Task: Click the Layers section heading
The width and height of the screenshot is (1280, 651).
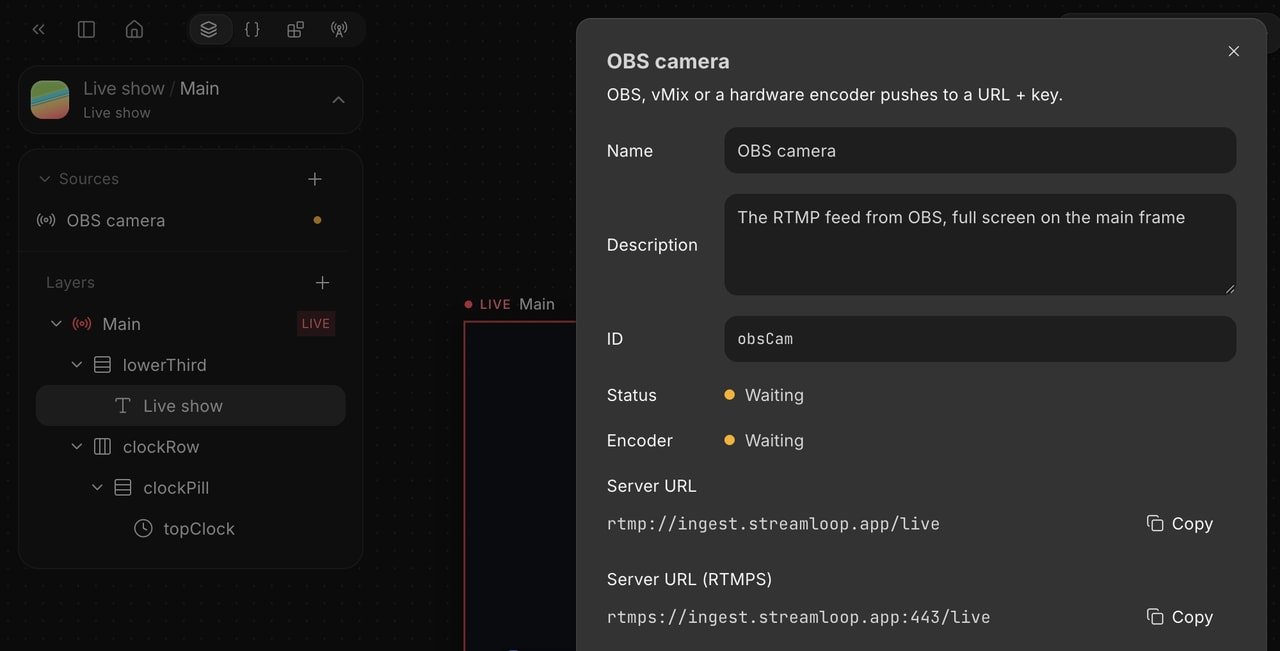Action: [x=70, y=283]
